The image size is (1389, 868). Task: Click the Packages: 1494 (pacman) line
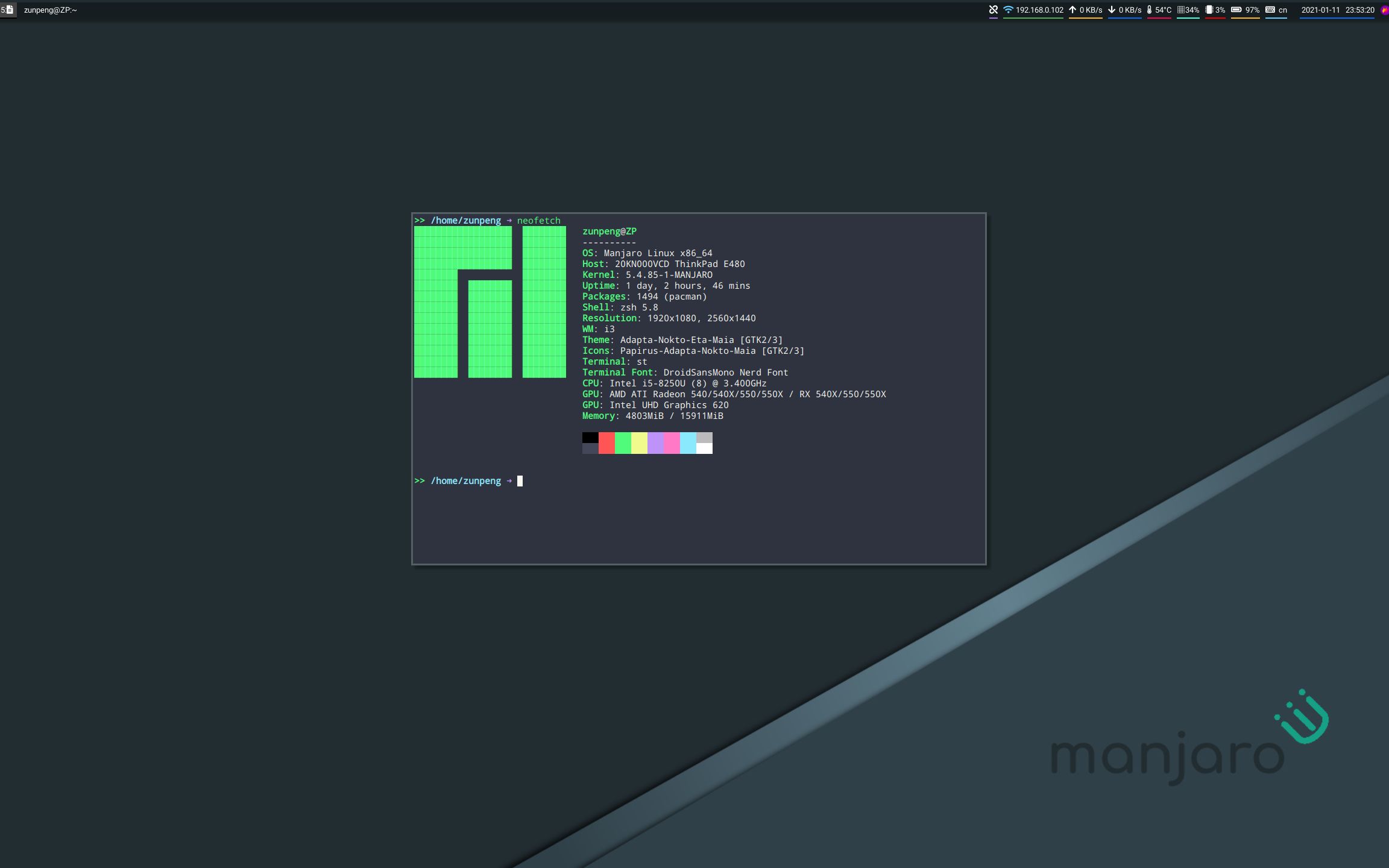point(644,297)
